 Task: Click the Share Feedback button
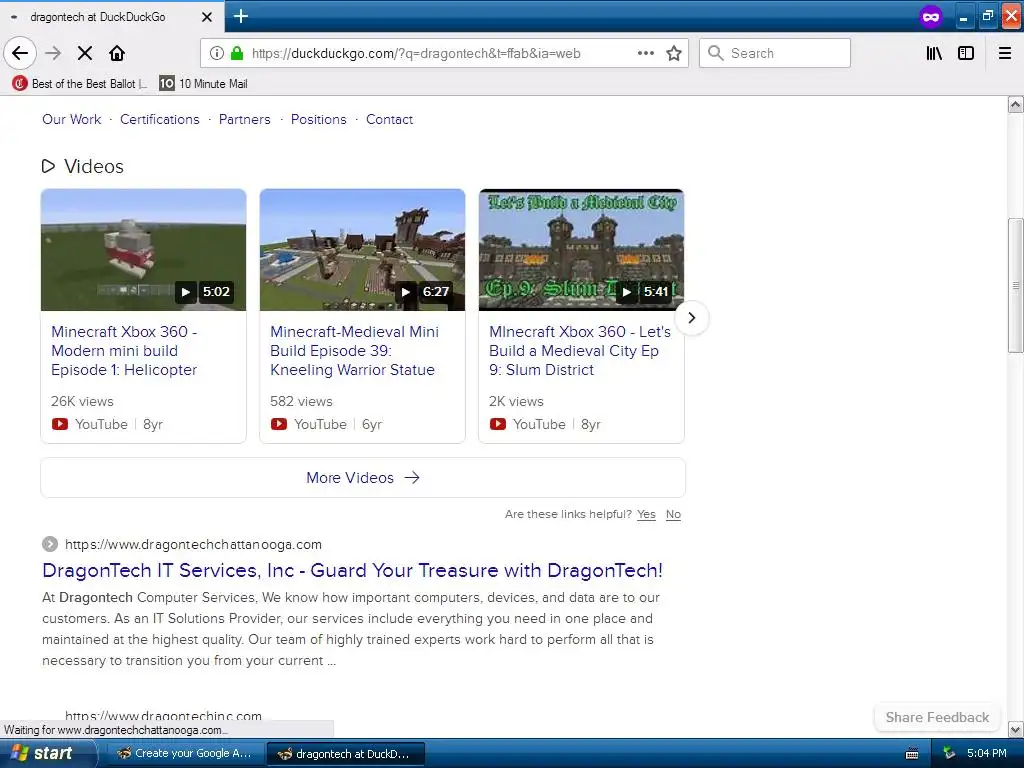tap(937, 717)
